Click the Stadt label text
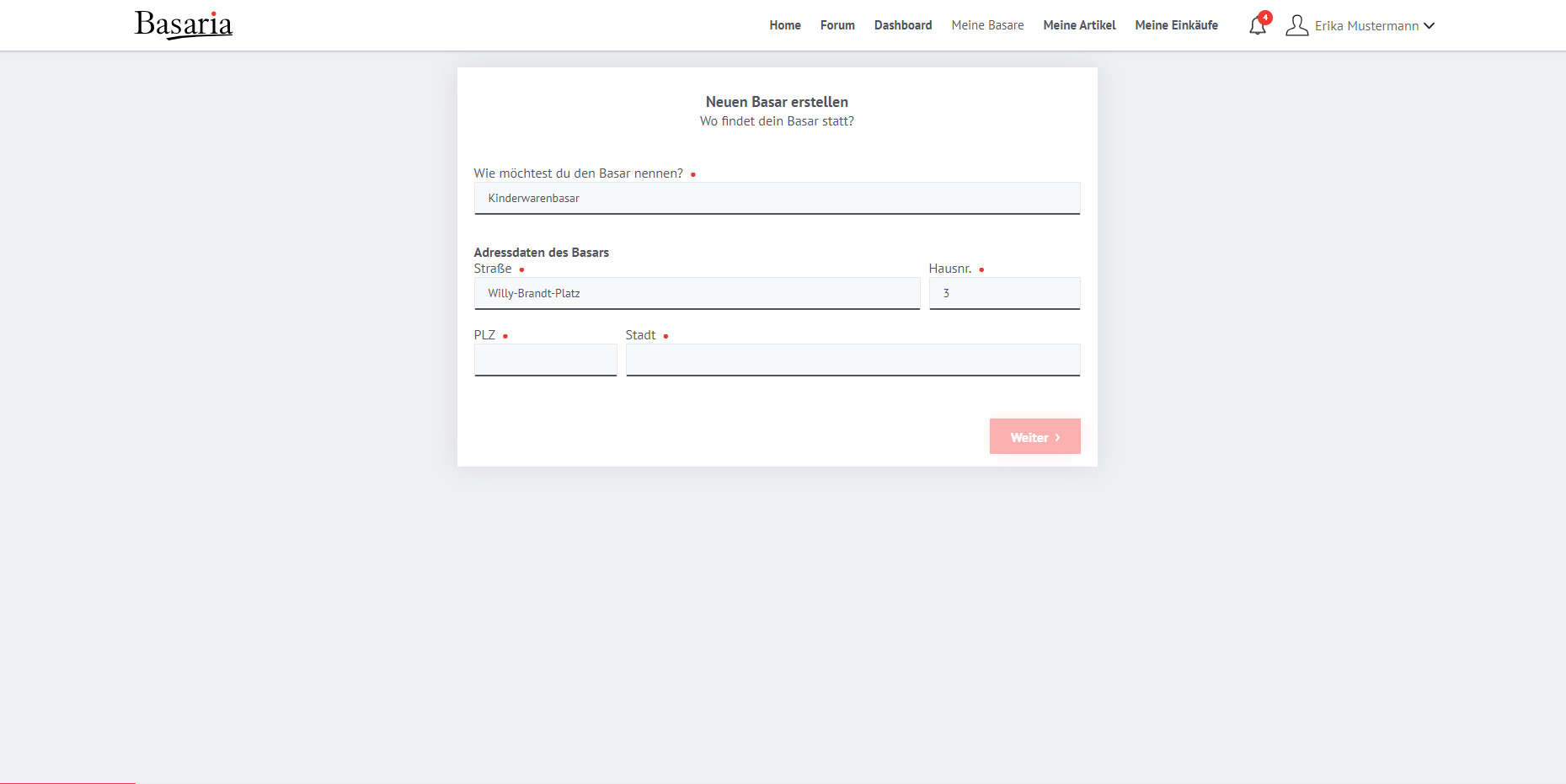The width and height of the screenshot is (1566, 784). (640, 335)
